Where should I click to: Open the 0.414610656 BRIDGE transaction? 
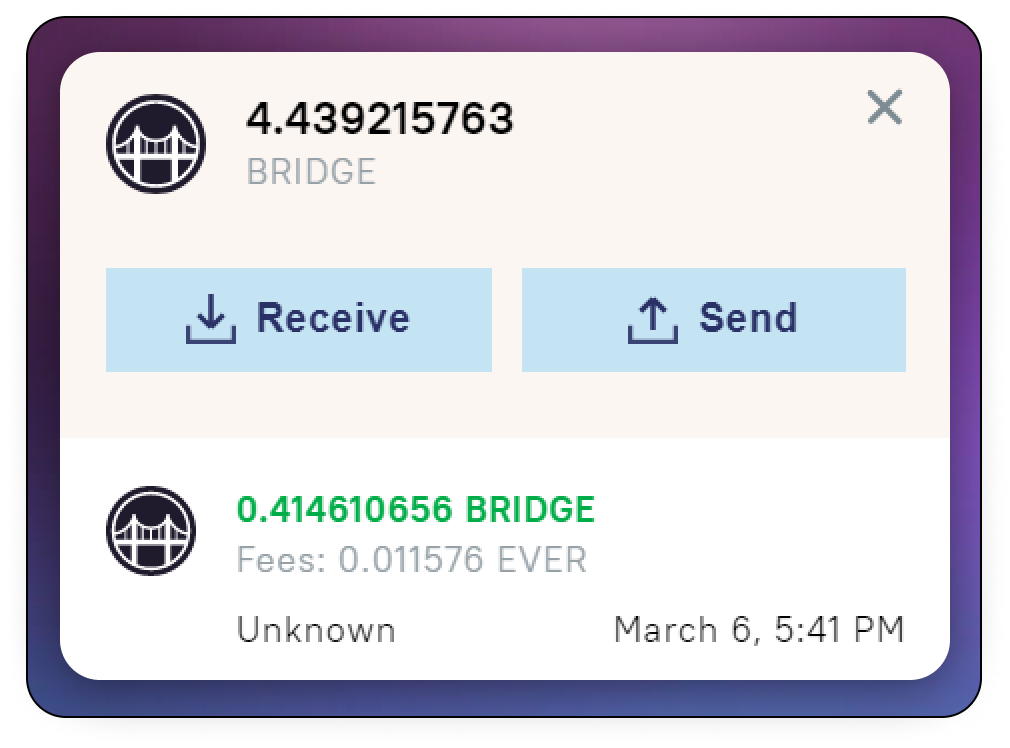(x=505, y=559)
